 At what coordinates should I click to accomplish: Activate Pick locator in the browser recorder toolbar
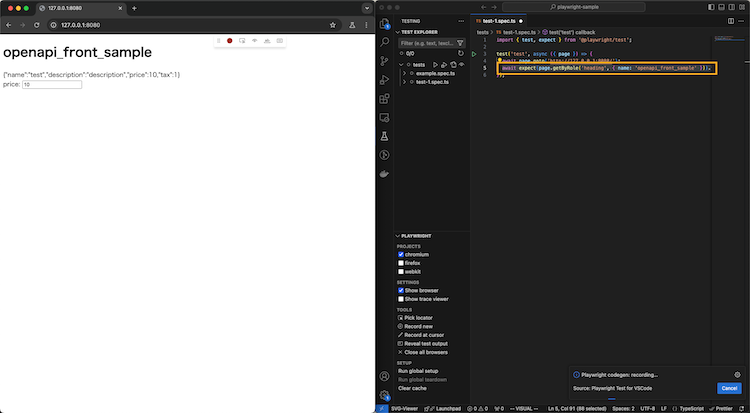click(242, 41)
